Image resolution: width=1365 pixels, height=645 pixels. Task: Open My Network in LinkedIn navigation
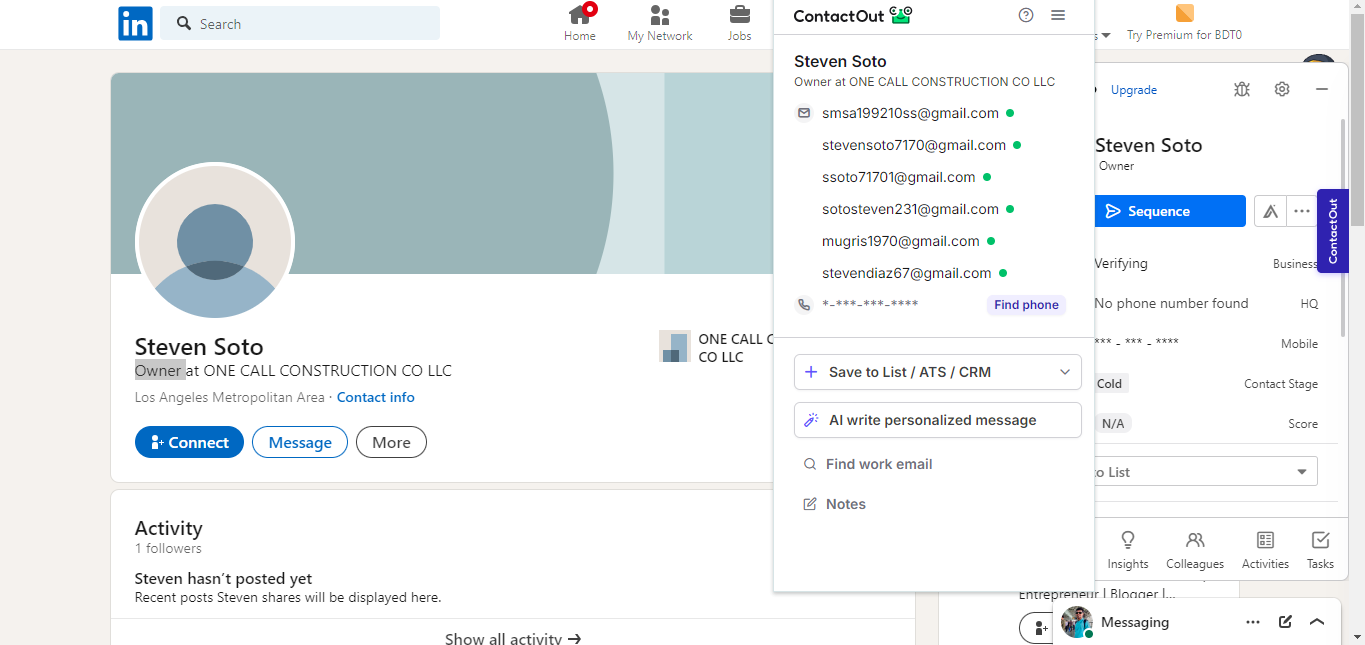[660, 23]
